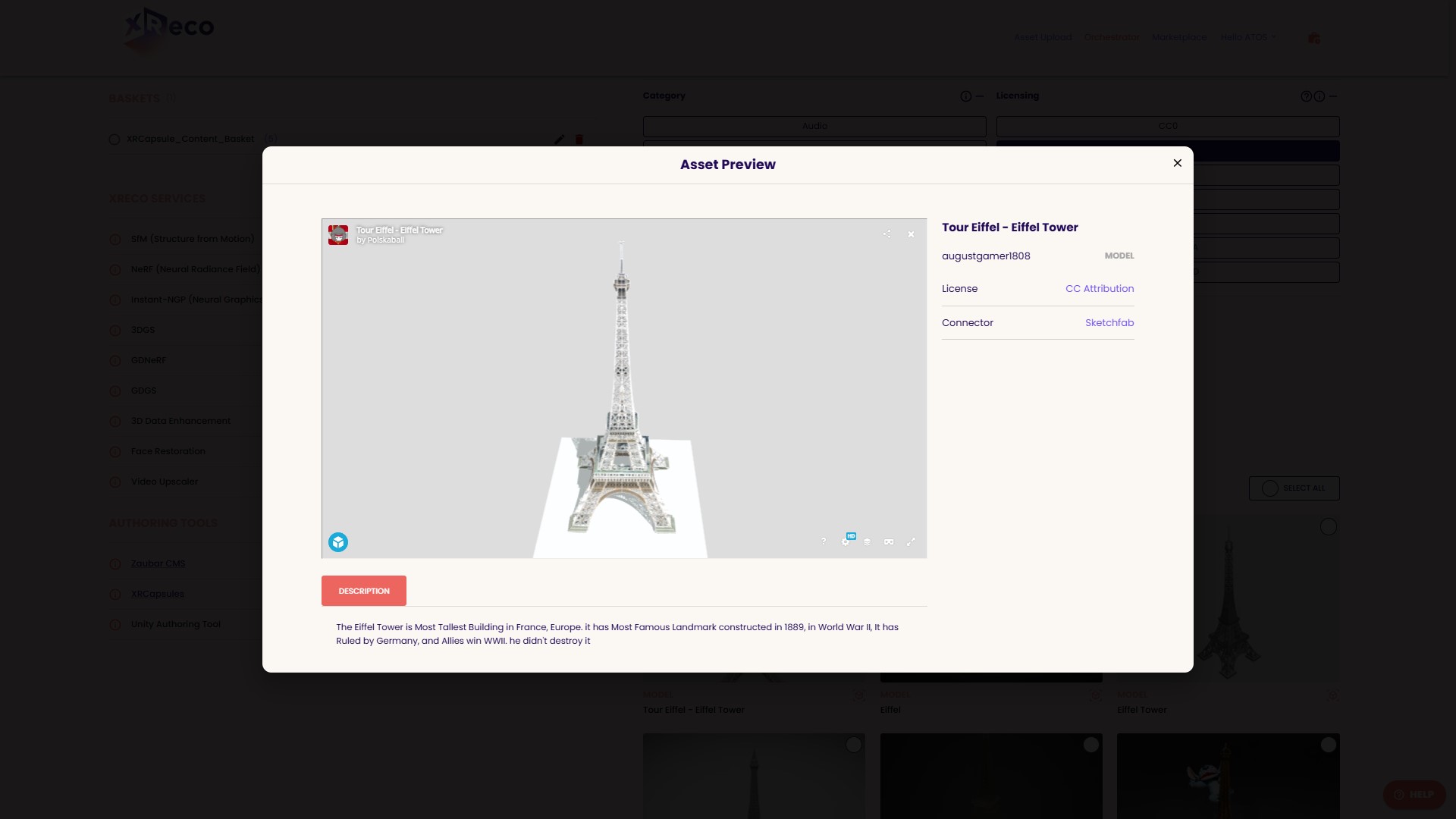
Task: Toggle the SELECT ALL checkbox
Action: tap(1270, 488)
